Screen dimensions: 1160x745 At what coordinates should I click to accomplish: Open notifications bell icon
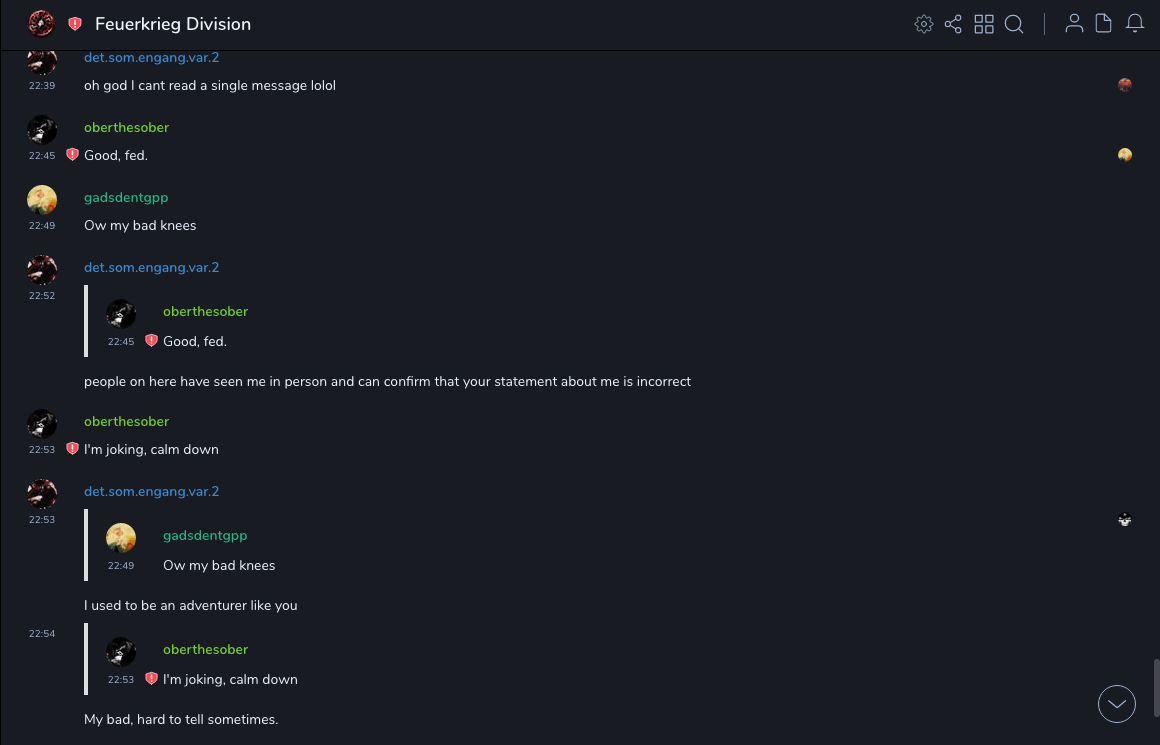[1135, 24]
